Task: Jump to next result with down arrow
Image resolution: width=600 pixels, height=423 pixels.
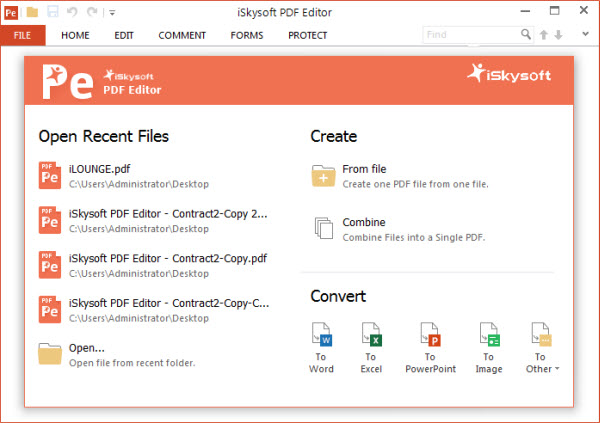Action: 559,35
